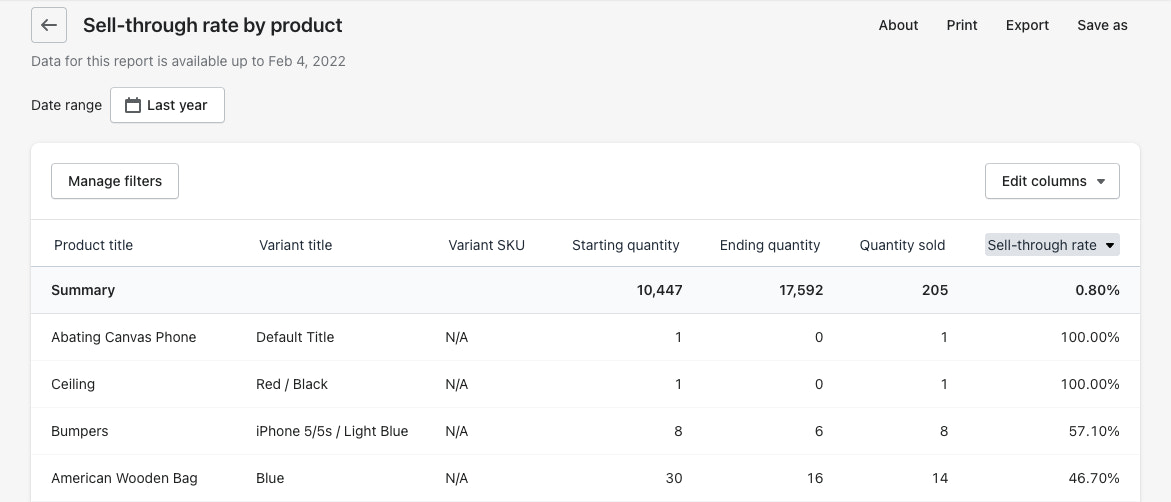This screenshot has width=1171, height=502.
Task: Export the report data
Action: pos(1027,25)
